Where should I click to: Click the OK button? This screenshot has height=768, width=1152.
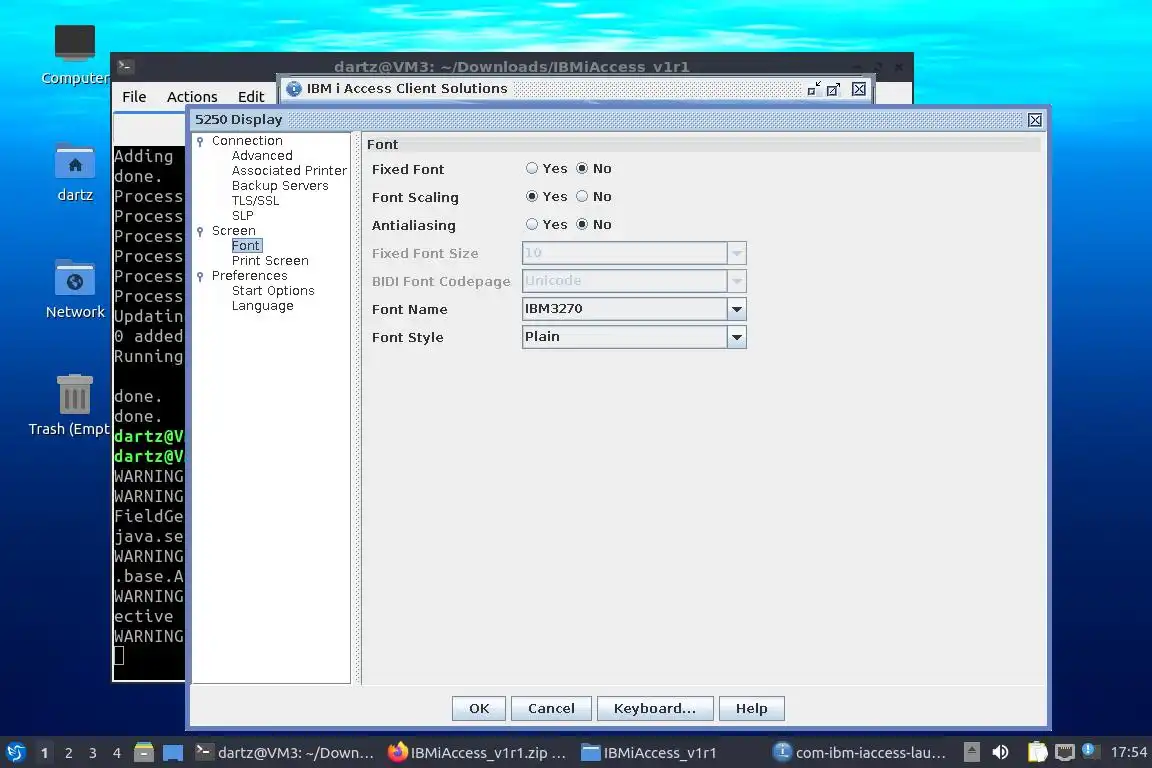point(478,708)
